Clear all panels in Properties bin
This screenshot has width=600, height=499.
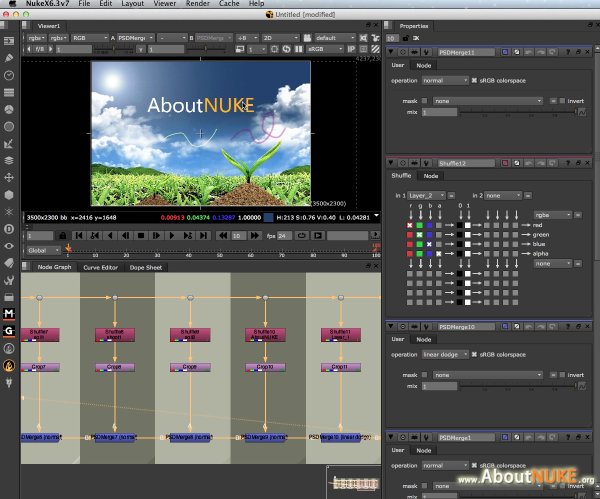click(416, 38)
